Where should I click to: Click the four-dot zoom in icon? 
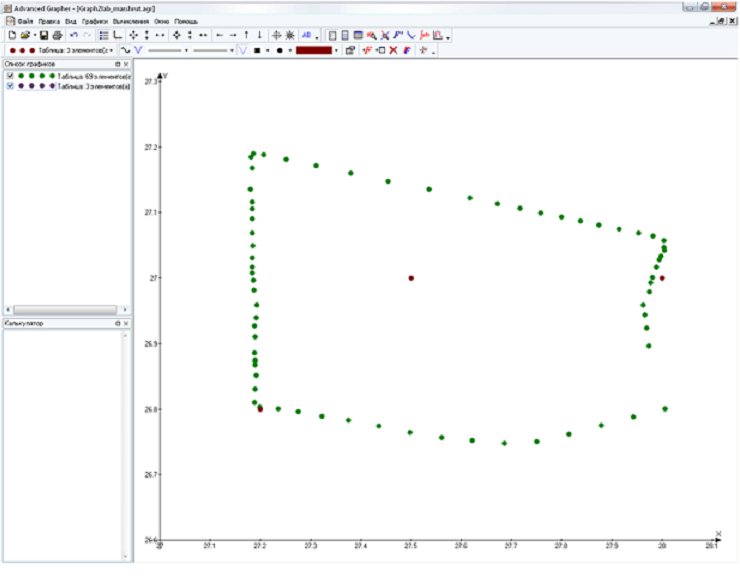tap(134, 35)
